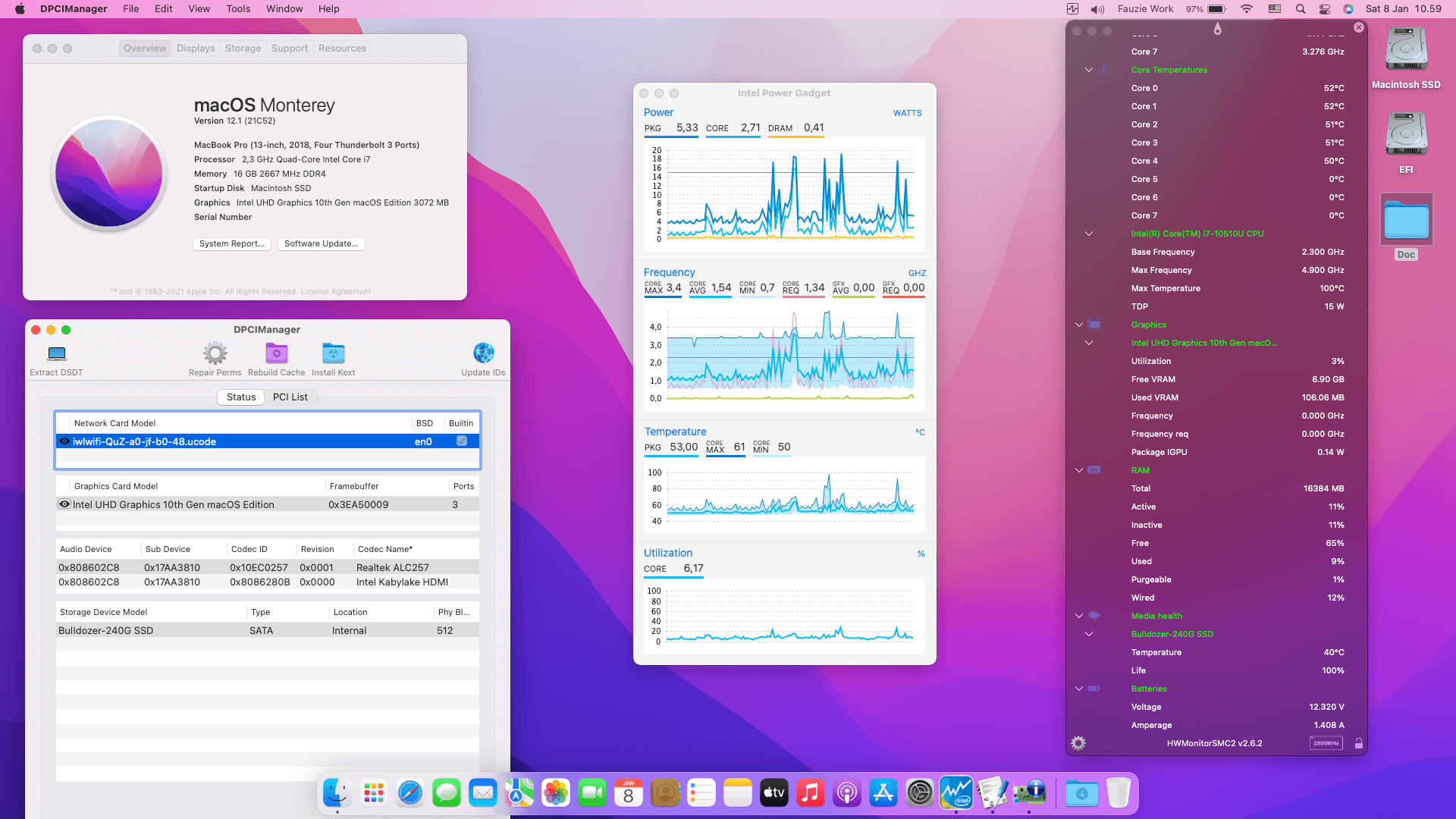Select the Intel Kabylake HDMI audio row
This screenshot has height=819, width=1456.
268,582
